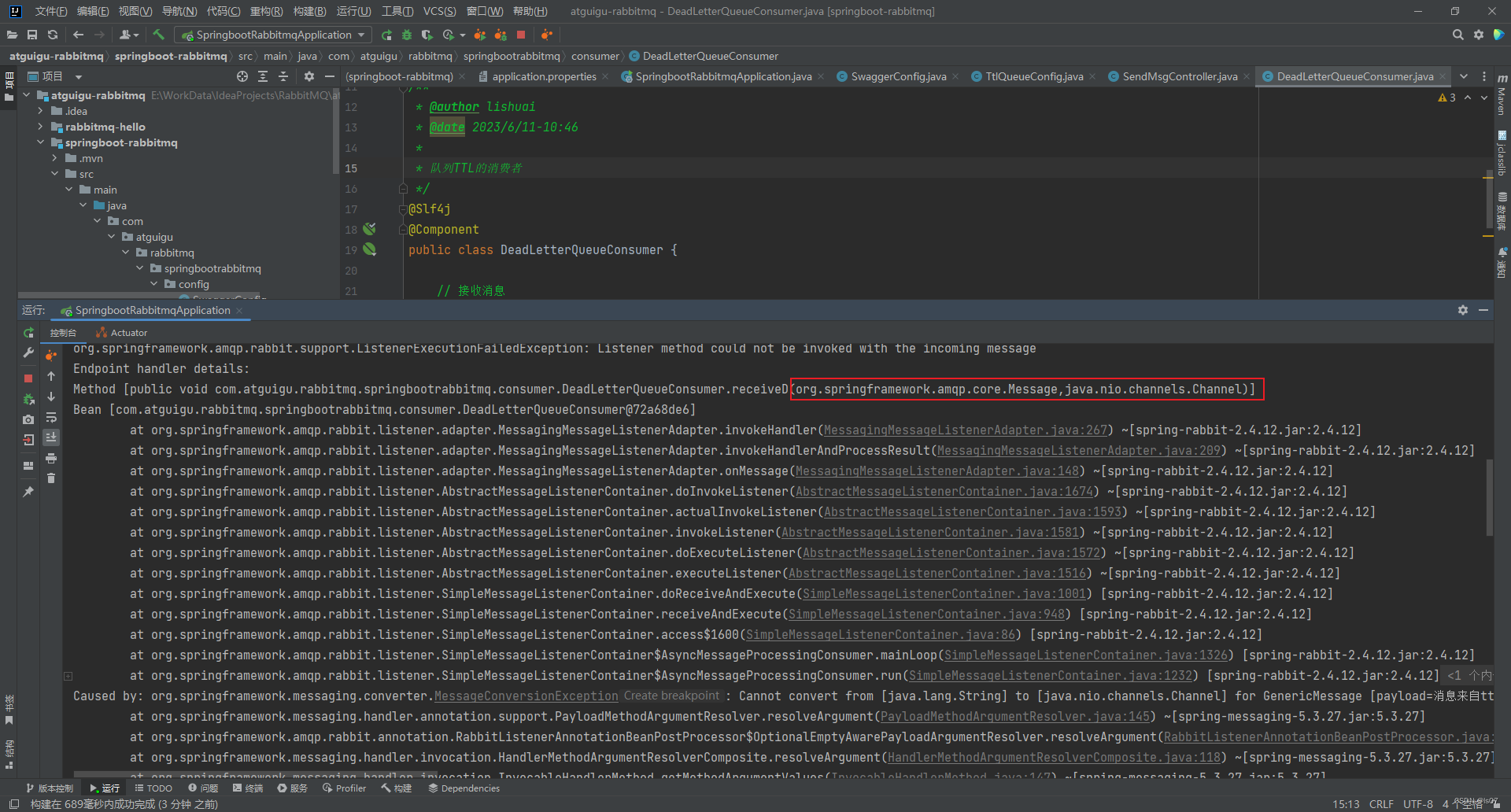Expand all nodes in the project tree
This screenshot has height=812, width=1511.
point(263,76)
